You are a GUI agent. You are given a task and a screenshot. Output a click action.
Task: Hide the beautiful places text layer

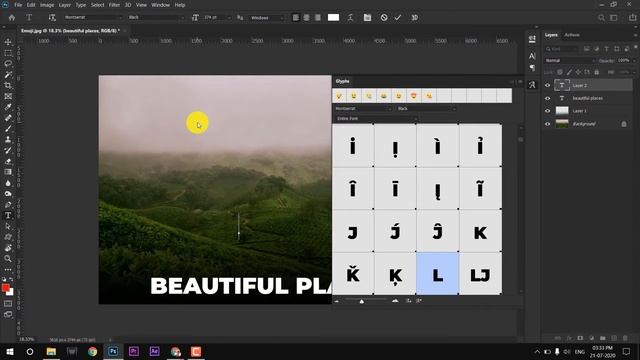click(x=548, y=98)
